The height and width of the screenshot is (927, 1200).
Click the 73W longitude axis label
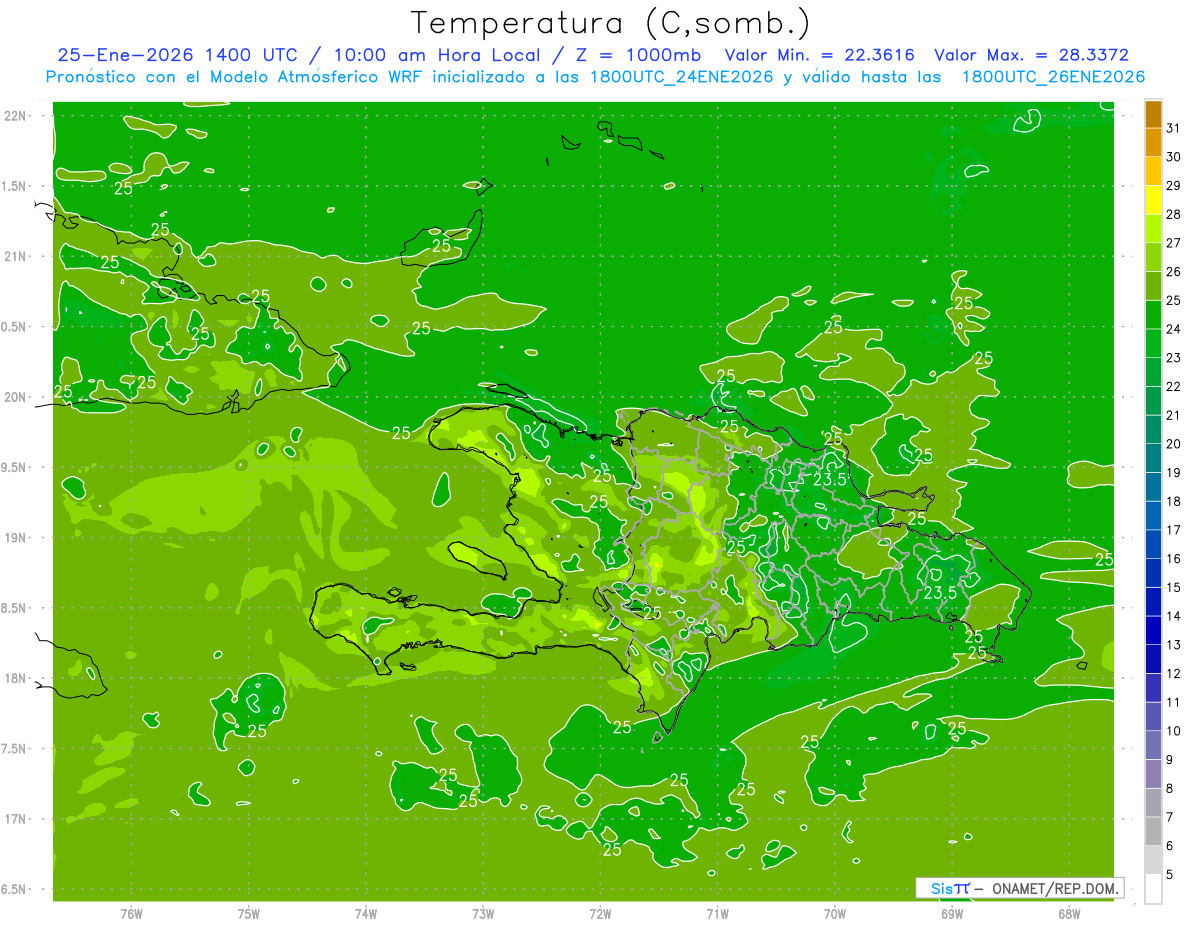pos(483,913)
